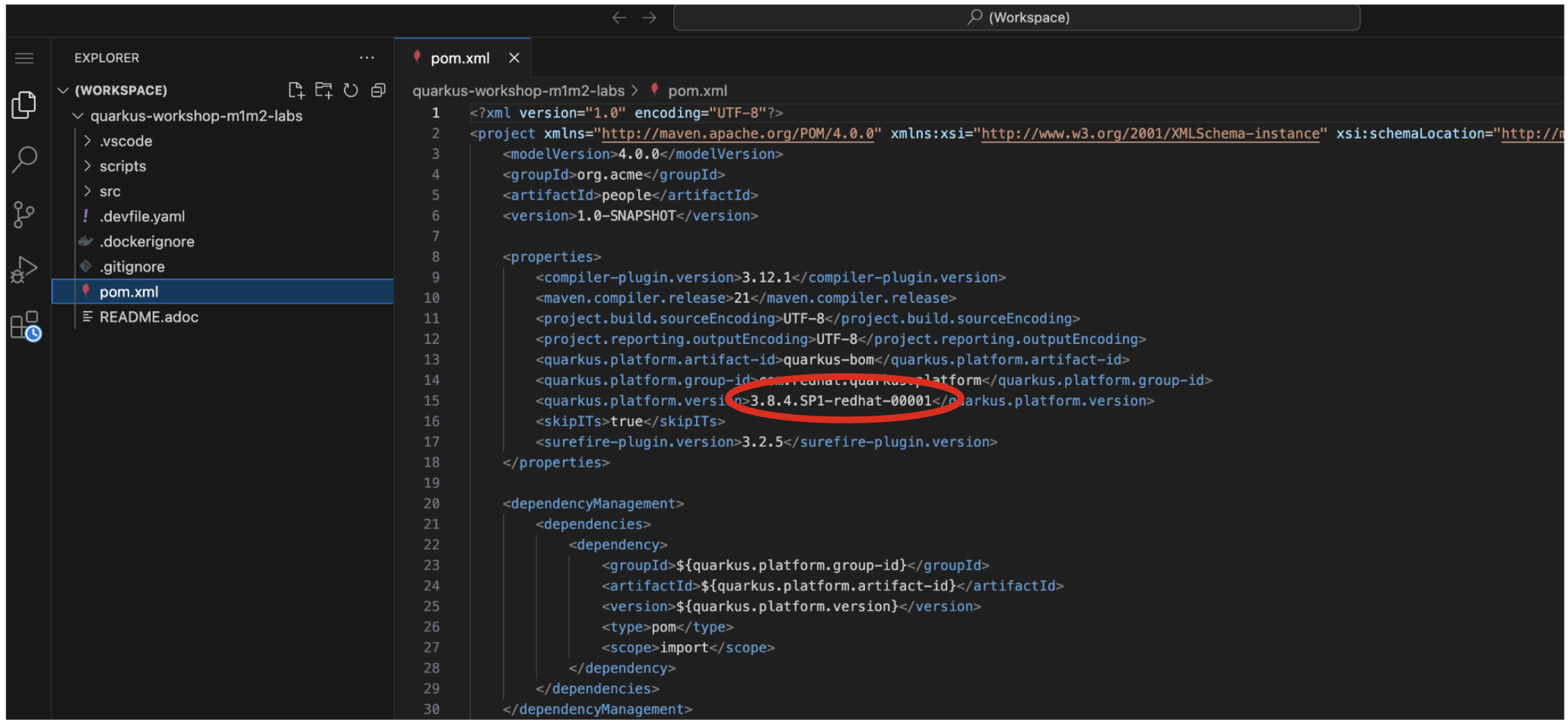Open the .gitignore file
Screen dimensions: 1568x724
coord(223,266)
